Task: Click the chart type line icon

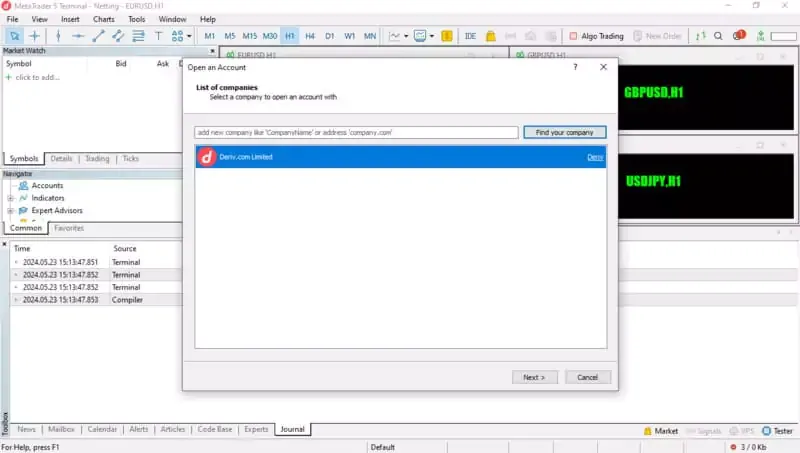Action: point(394,36)
